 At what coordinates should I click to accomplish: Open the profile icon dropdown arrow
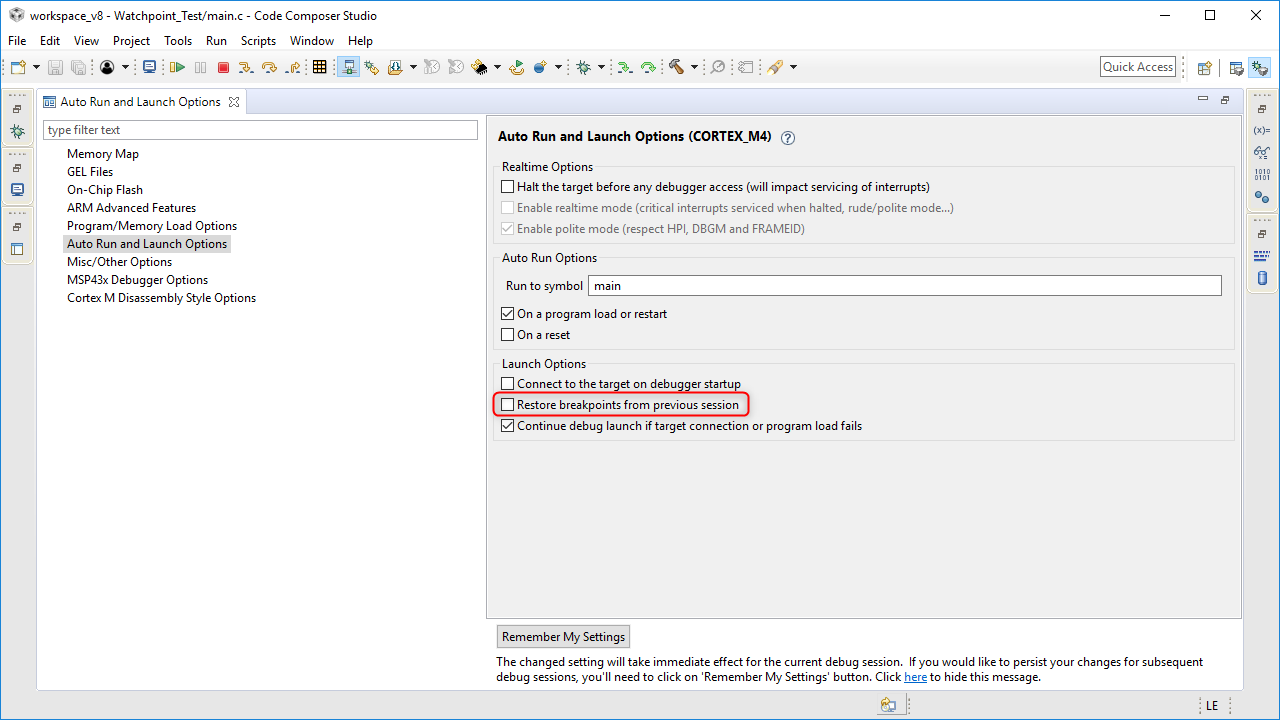[125, 67]
